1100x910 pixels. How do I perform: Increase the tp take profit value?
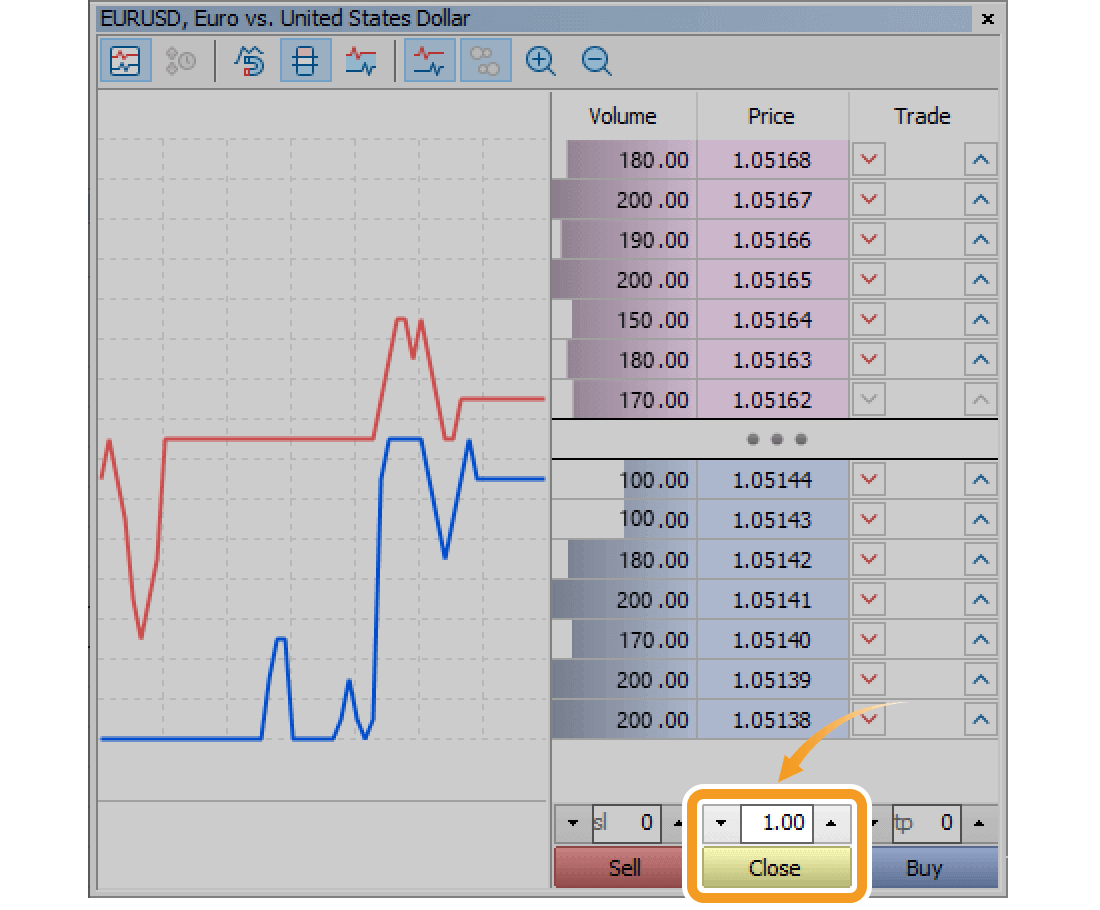[979, 824]
